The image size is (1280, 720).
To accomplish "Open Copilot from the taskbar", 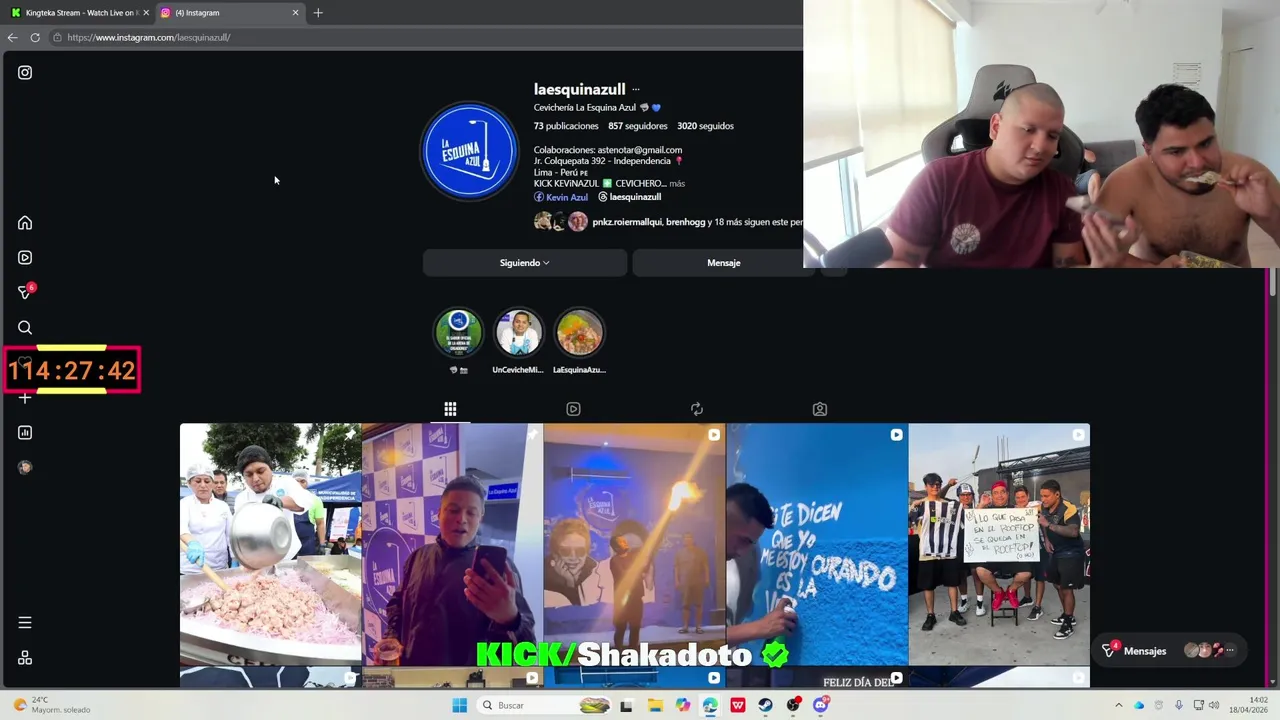I will tap(683, 705).
